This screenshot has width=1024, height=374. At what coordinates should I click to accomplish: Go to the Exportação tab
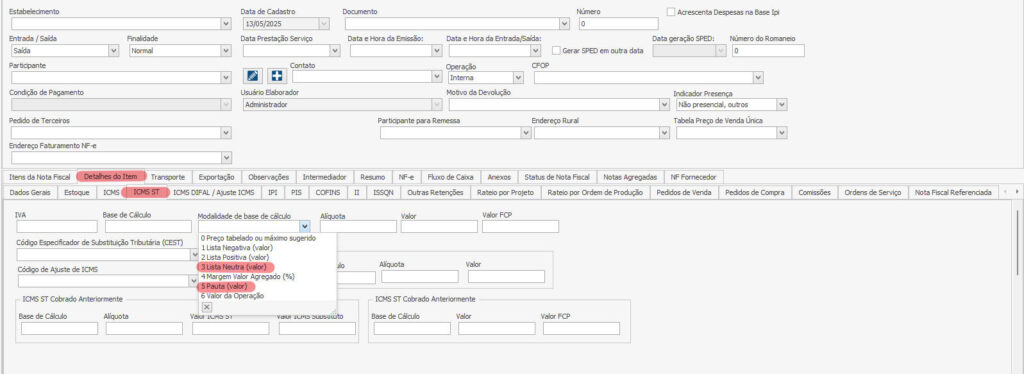(216, 177)
